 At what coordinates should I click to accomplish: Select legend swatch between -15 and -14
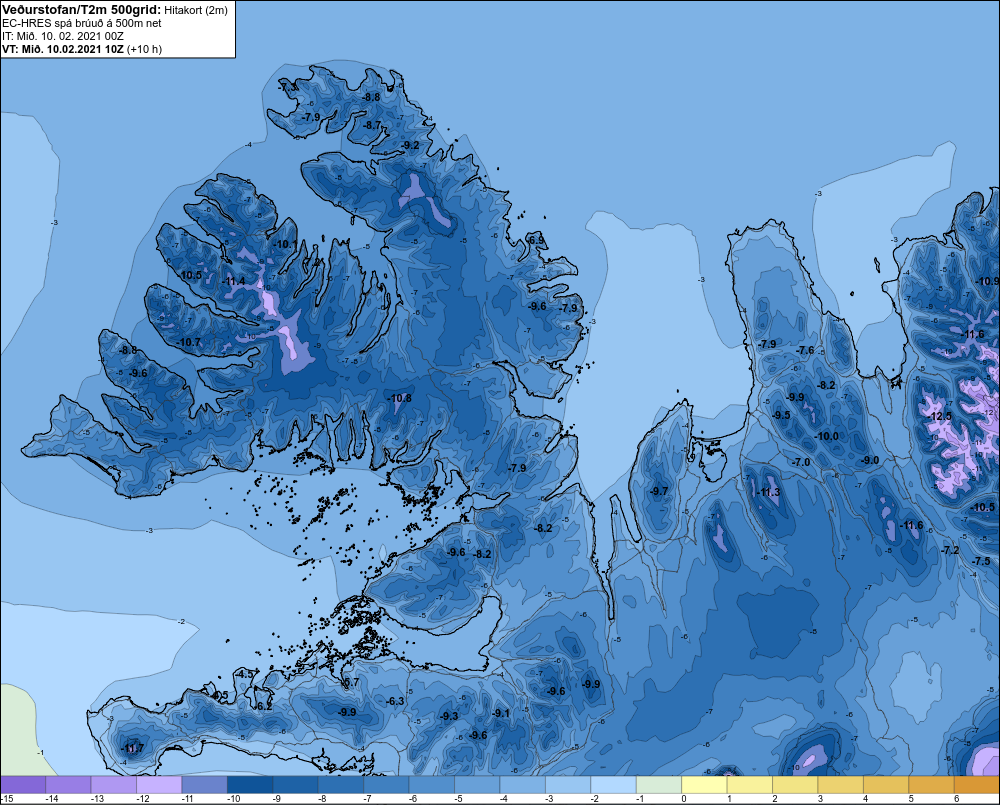23,785
